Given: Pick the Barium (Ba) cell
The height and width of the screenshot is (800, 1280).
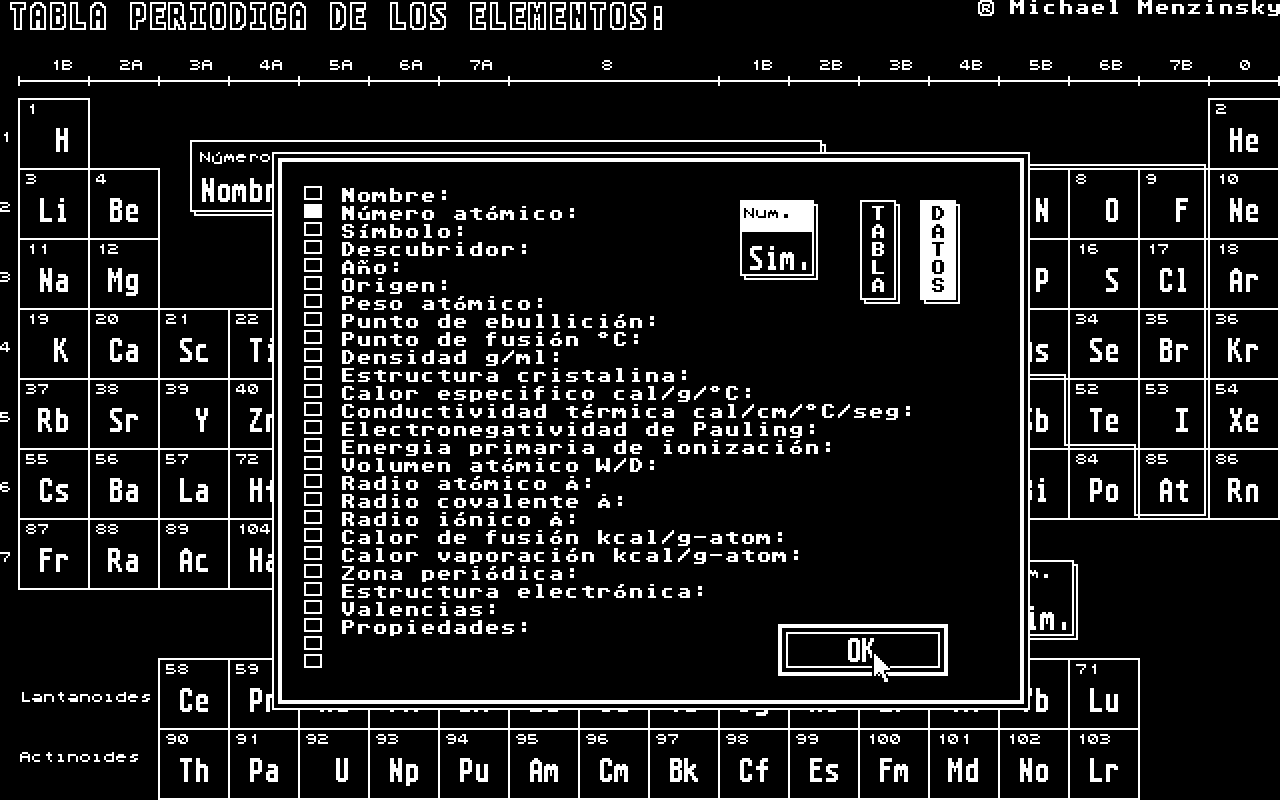Looking at the screenshot, I should pos(124,484).
